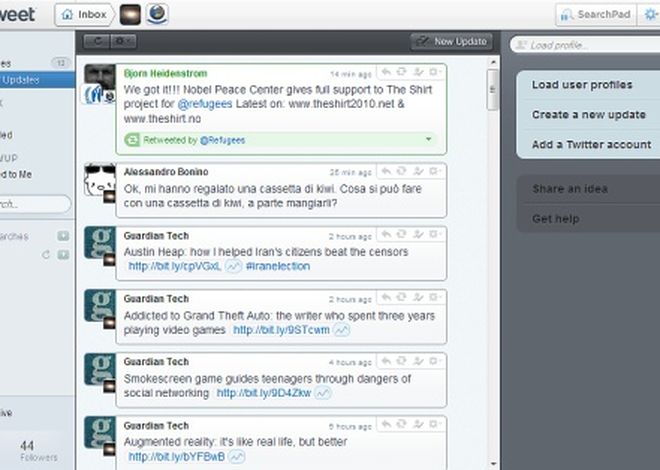The height and width of the screenshot is (470, 660).
Task: Open user actions icon on Augmented reality tweet
Action: [x=418, y=424]
